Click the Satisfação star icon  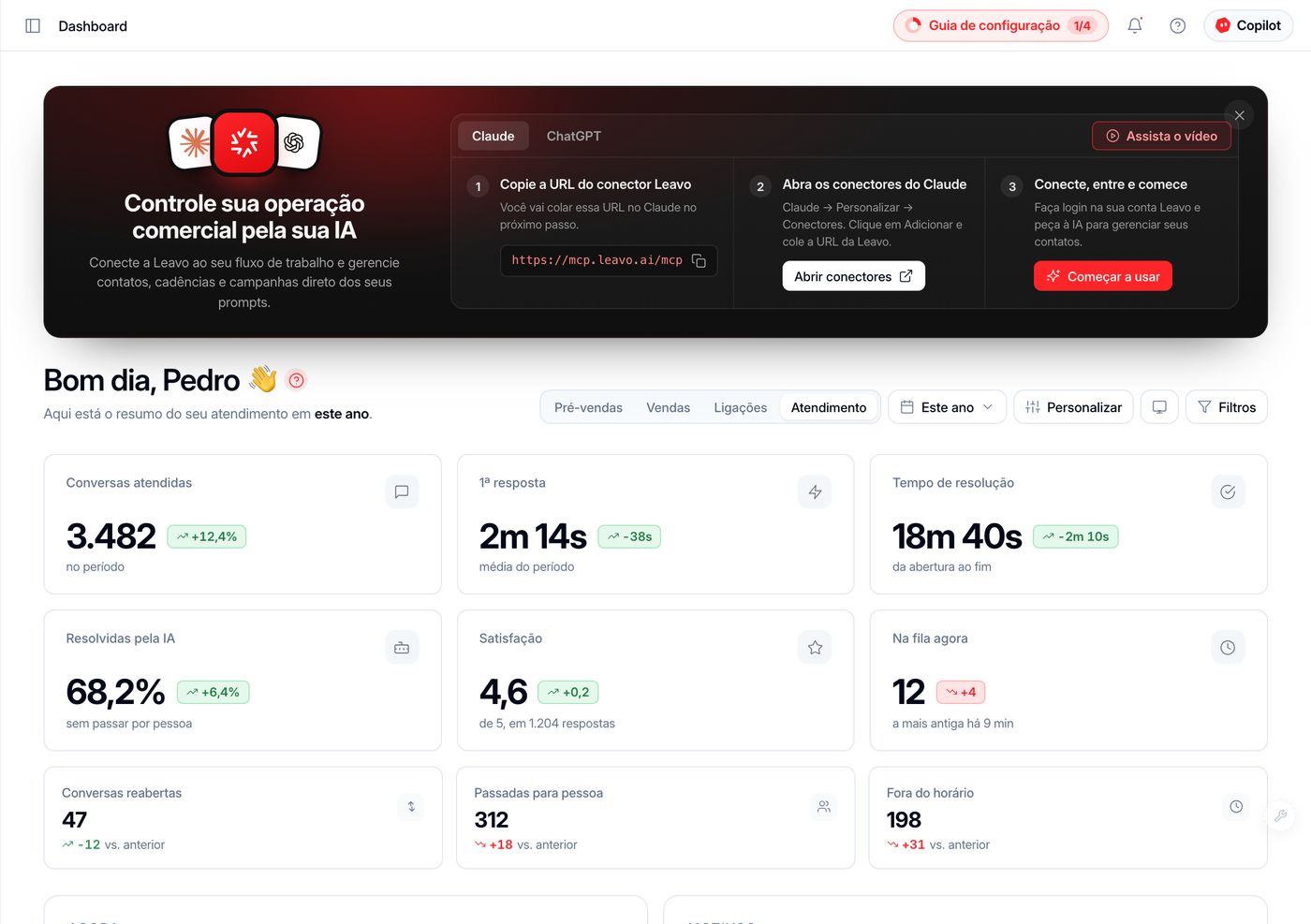(x=815, y=648)
